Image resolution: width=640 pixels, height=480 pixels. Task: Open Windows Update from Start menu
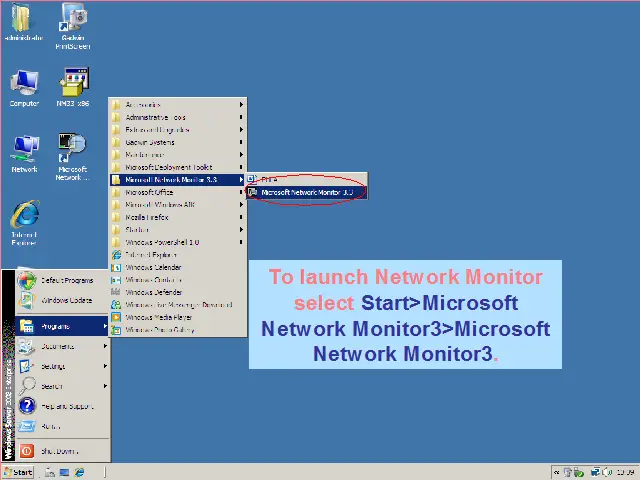point(66,300)
